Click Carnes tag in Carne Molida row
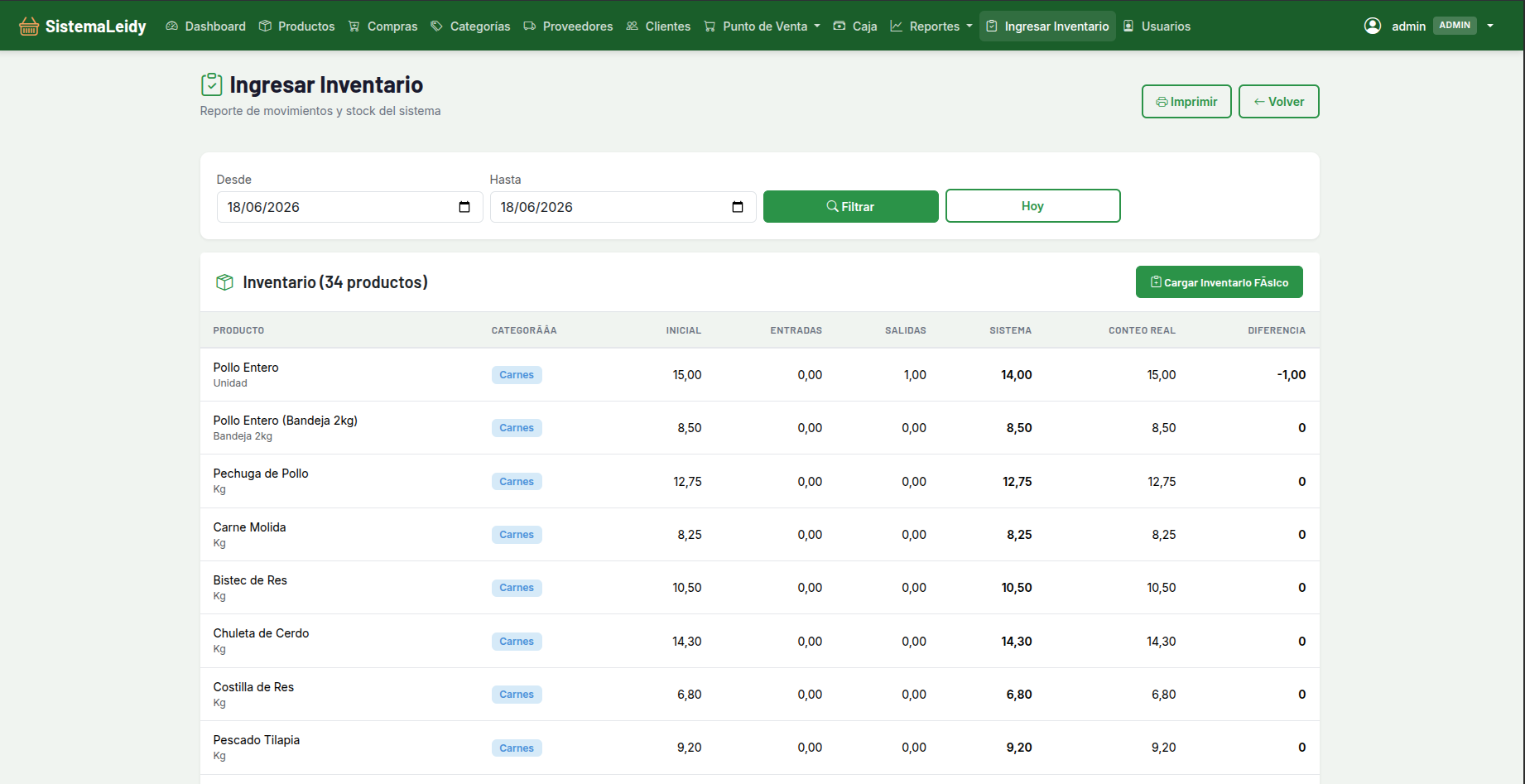1525x784 pixels. (517, 535)
